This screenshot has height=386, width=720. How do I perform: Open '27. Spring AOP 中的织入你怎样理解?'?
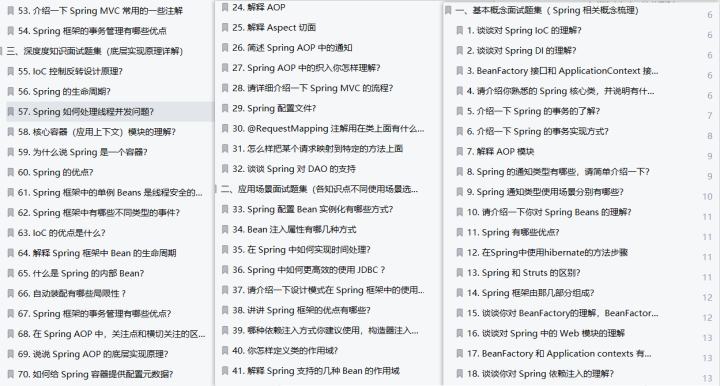click(306, 68)
